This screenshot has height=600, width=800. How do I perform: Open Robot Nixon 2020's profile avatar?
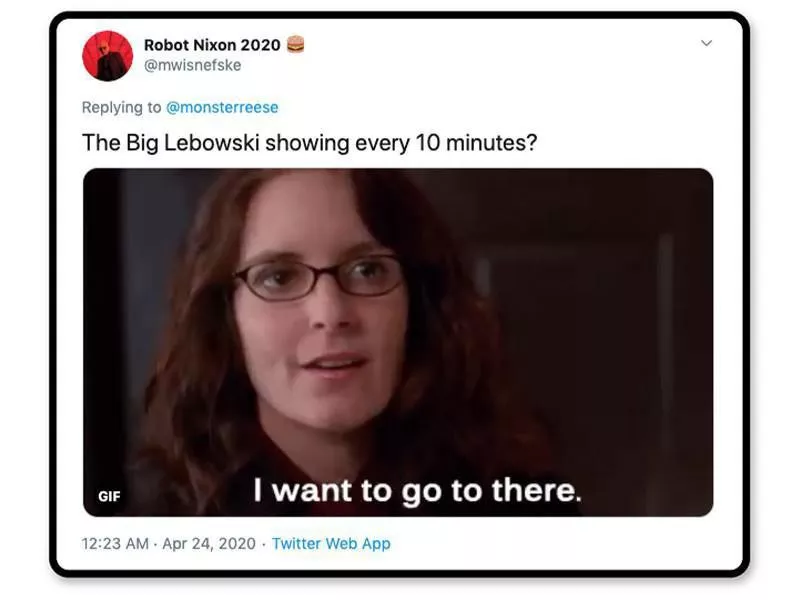coord(108,56)
